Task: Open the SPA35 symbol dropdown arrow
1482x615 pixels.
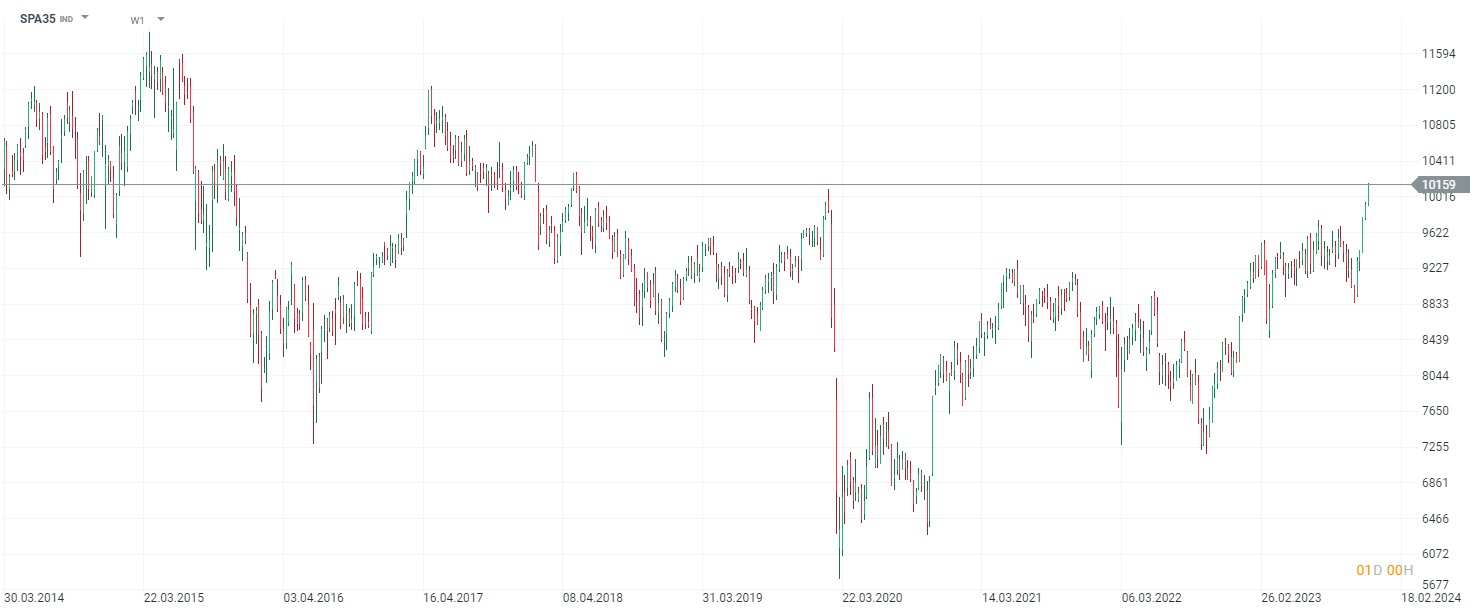Action: click(x=85, y=18)
